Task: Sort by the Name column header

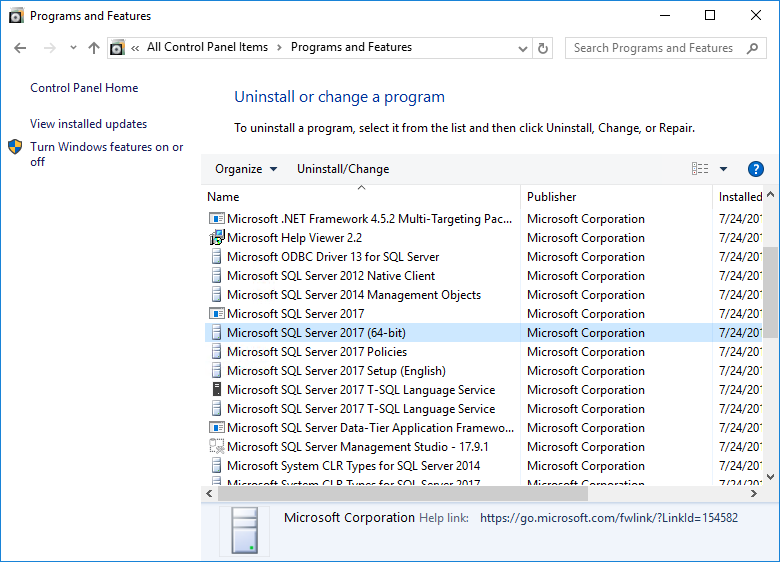Action: point(362,197)
